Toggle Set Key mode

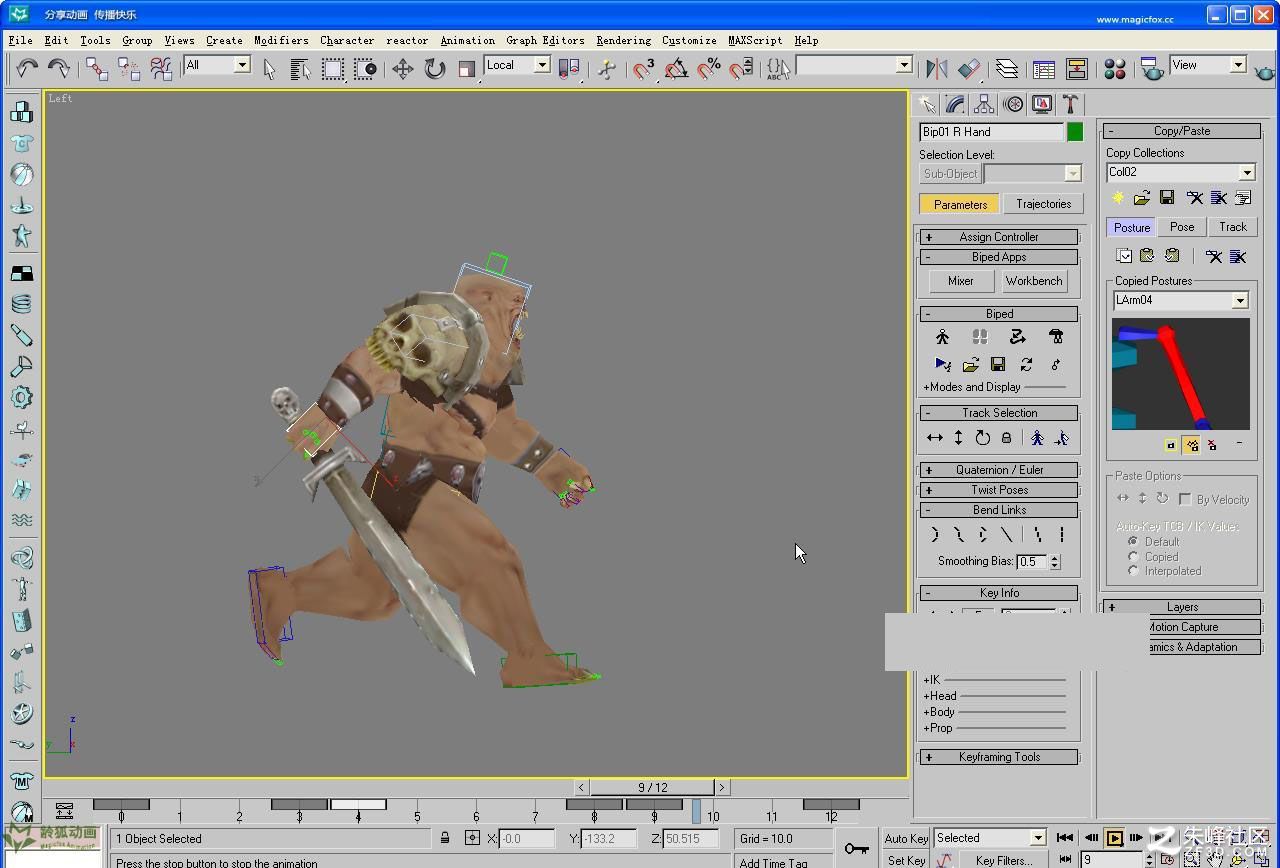tap(905, 860)
